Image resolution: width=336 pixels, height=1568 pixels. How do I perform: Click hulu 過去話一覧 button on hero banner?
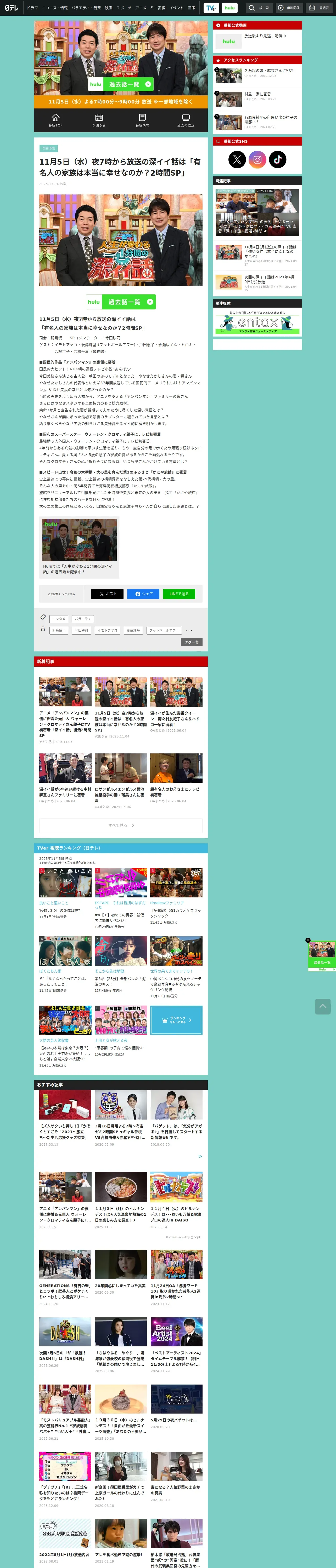121,84
